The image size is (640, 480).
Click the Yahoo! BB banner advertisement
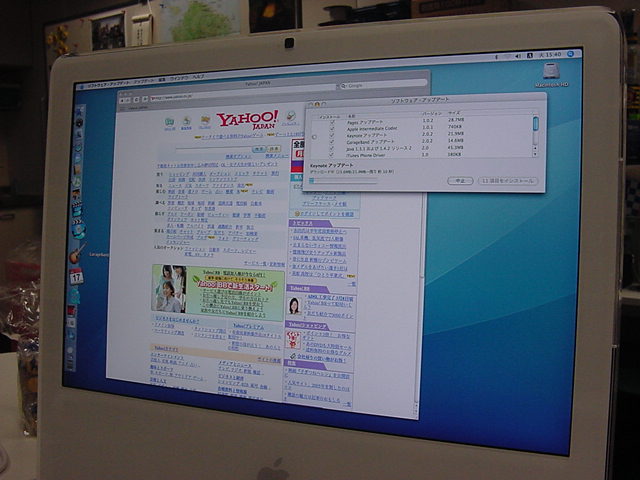pos(218,293)
